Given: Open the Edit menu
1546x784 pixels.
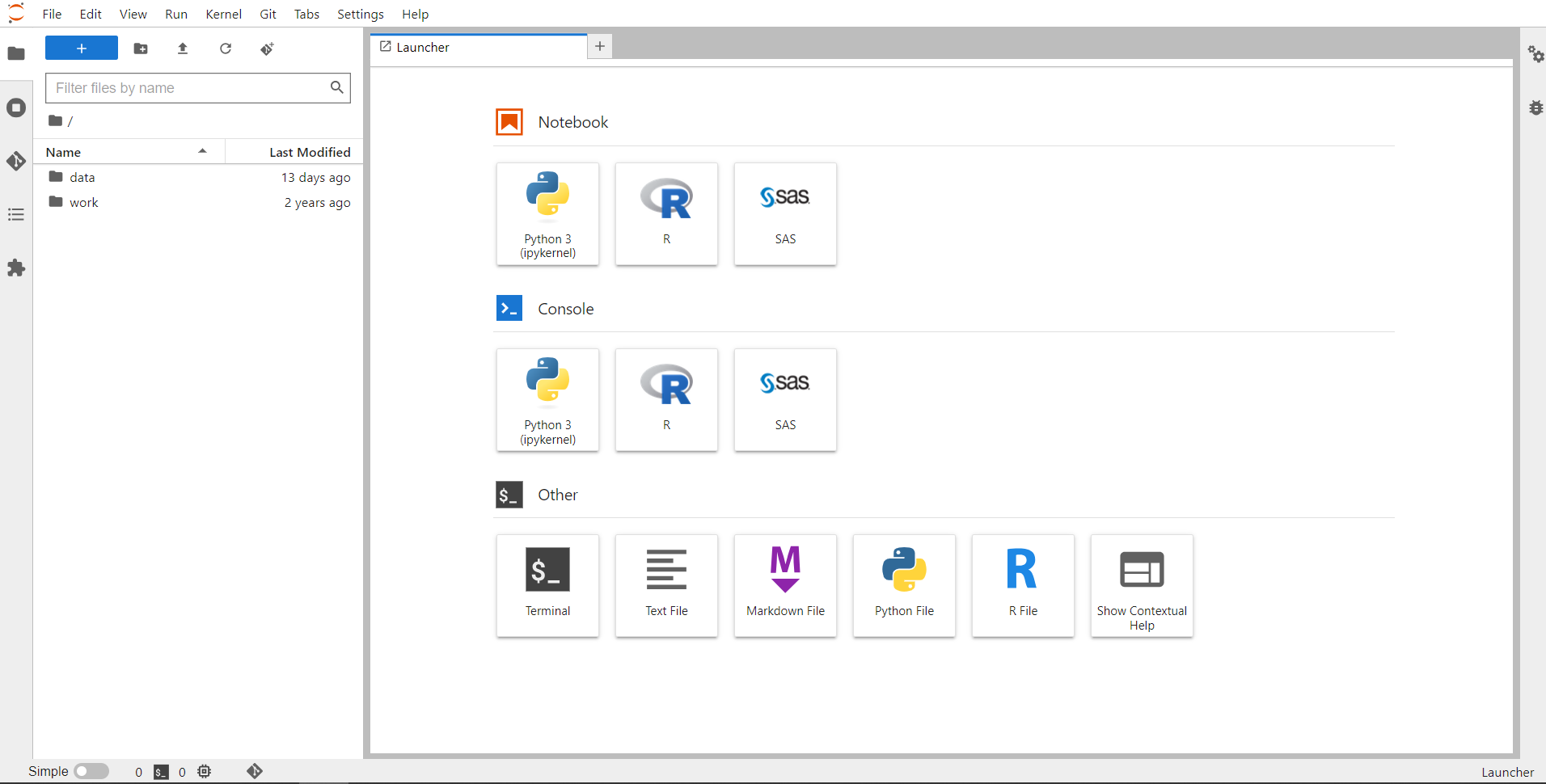Looking at the screenshot, I should point(91,14).
